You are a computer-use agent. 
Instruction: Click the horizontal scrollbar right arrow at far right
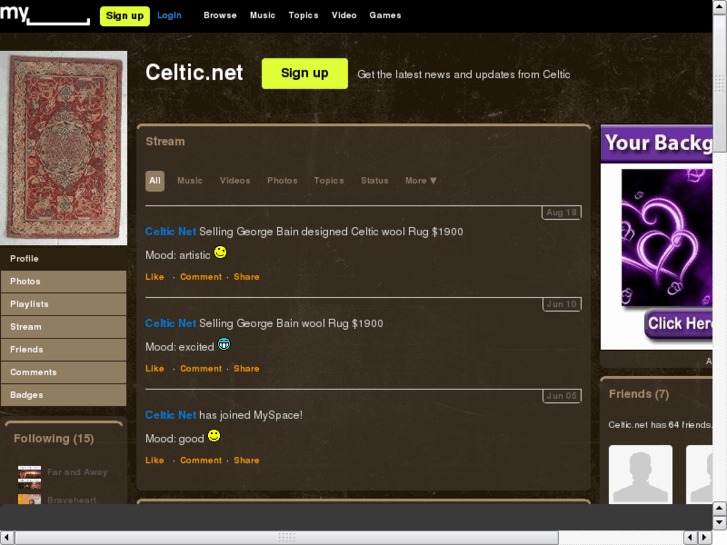coord(705,538)
